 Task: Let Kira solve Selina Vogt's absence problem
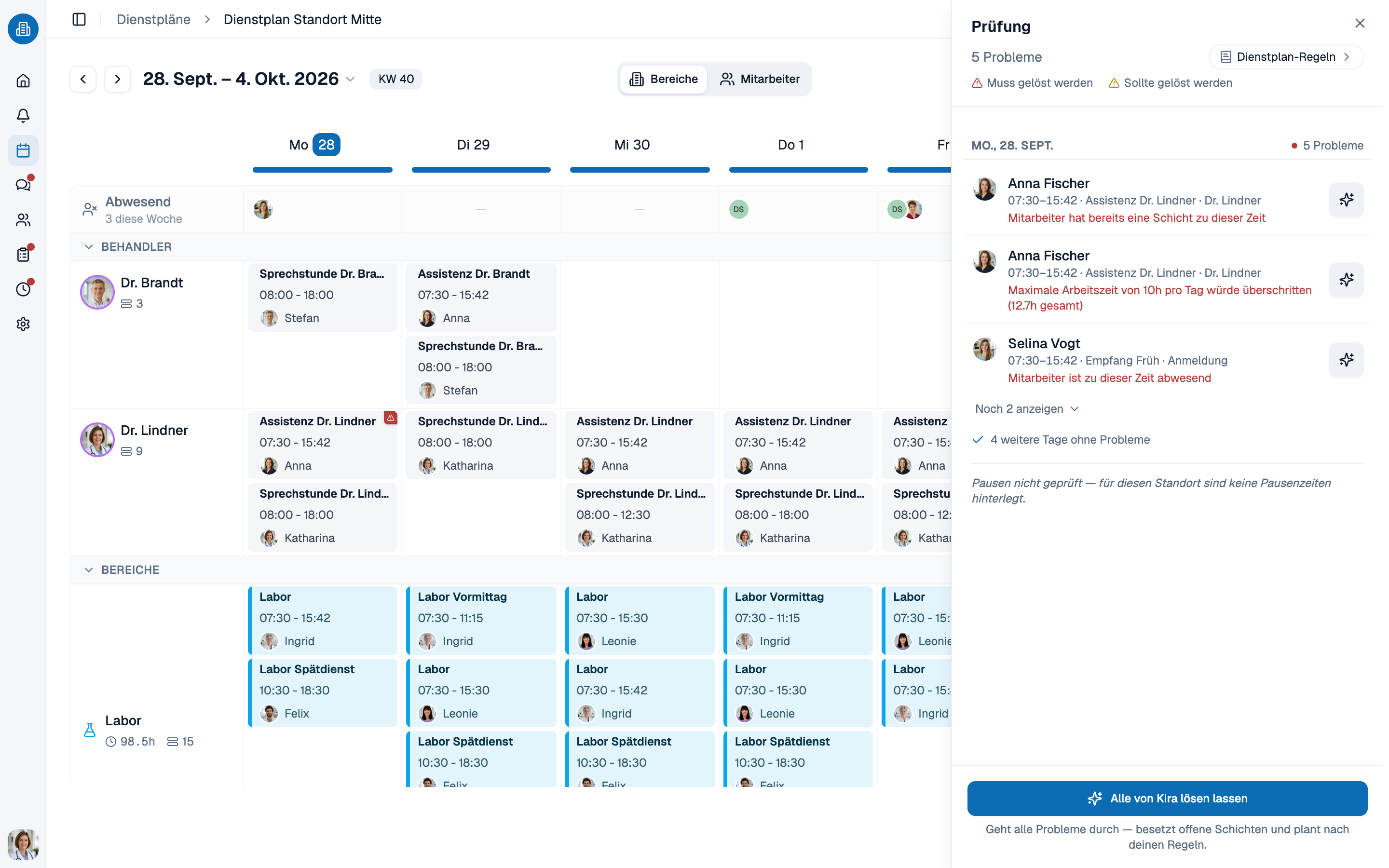[x=1346, y=360]
